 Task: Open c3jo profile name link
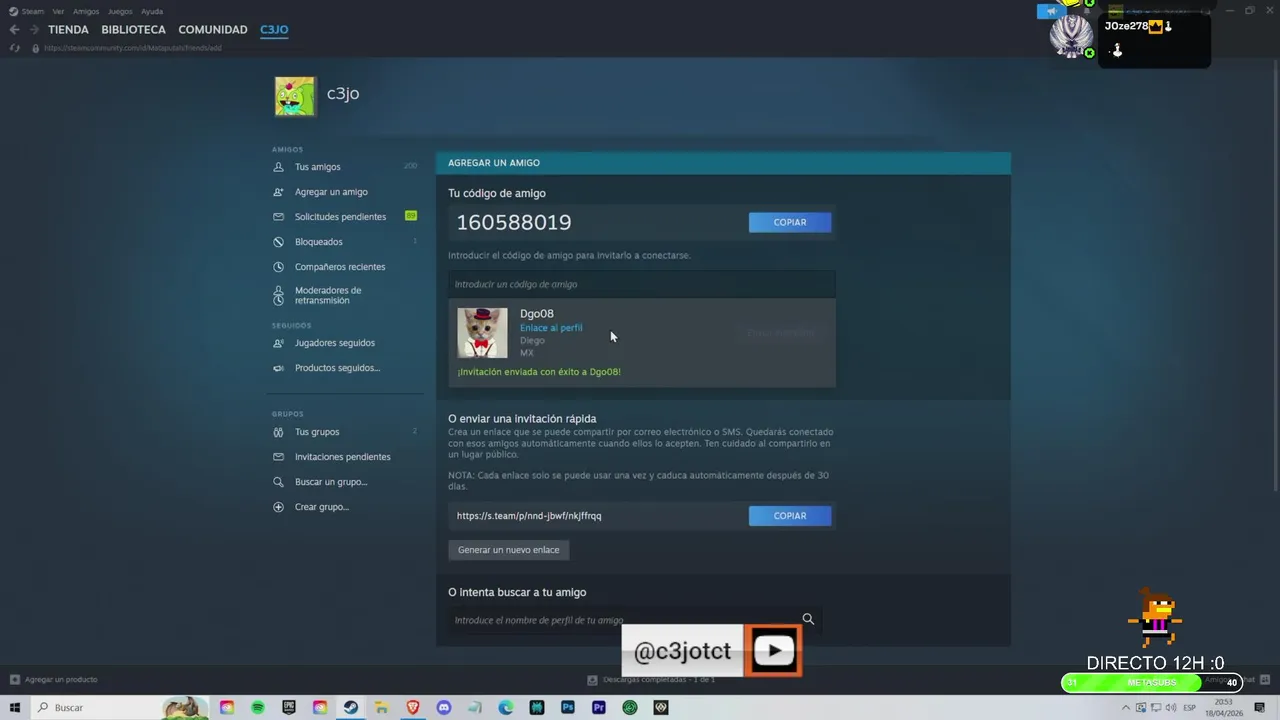tap(343, 94)
